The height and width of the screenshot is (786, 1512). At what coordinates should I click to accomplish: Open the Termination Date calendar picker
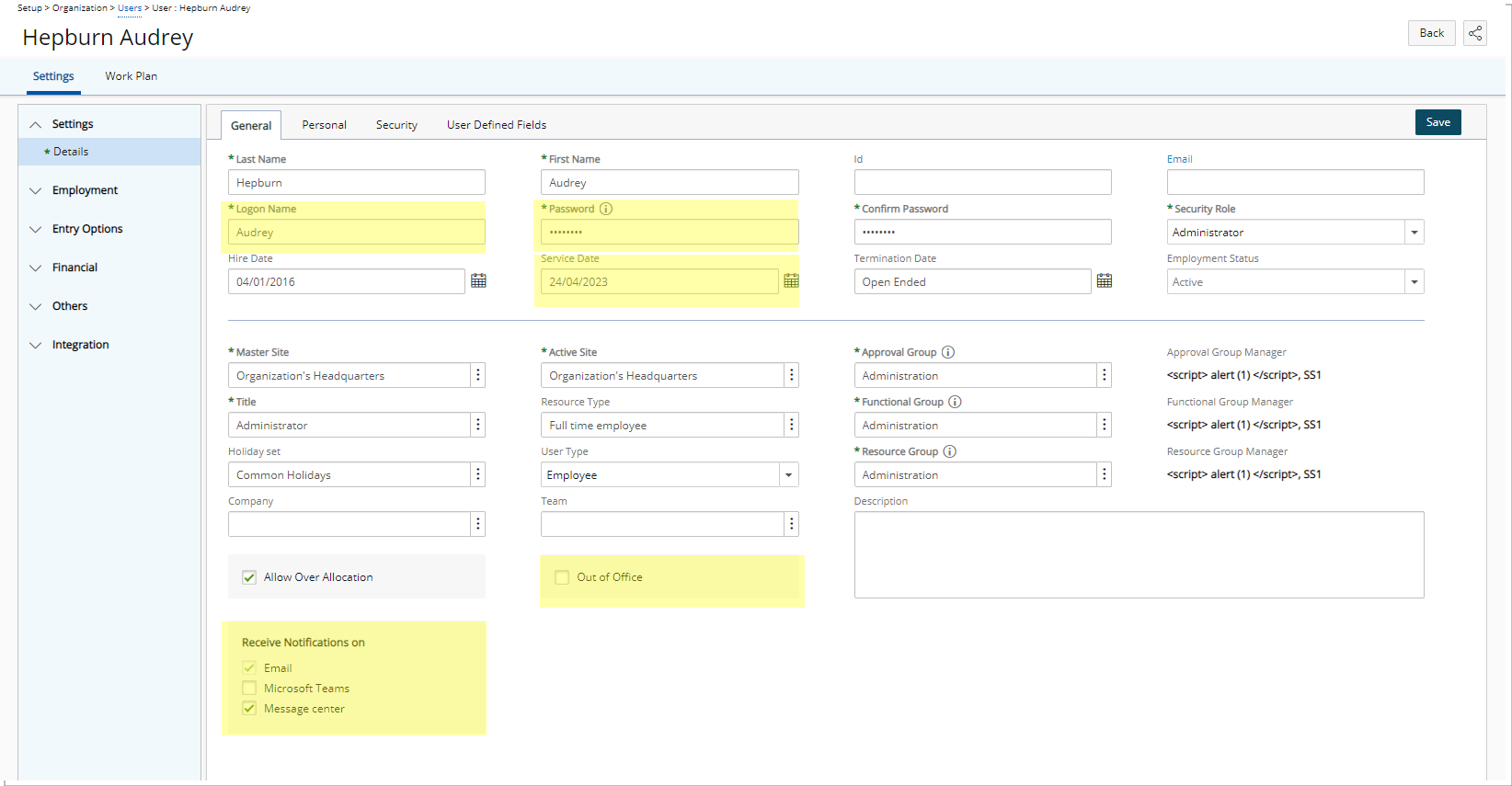(x=1105, y=281)
